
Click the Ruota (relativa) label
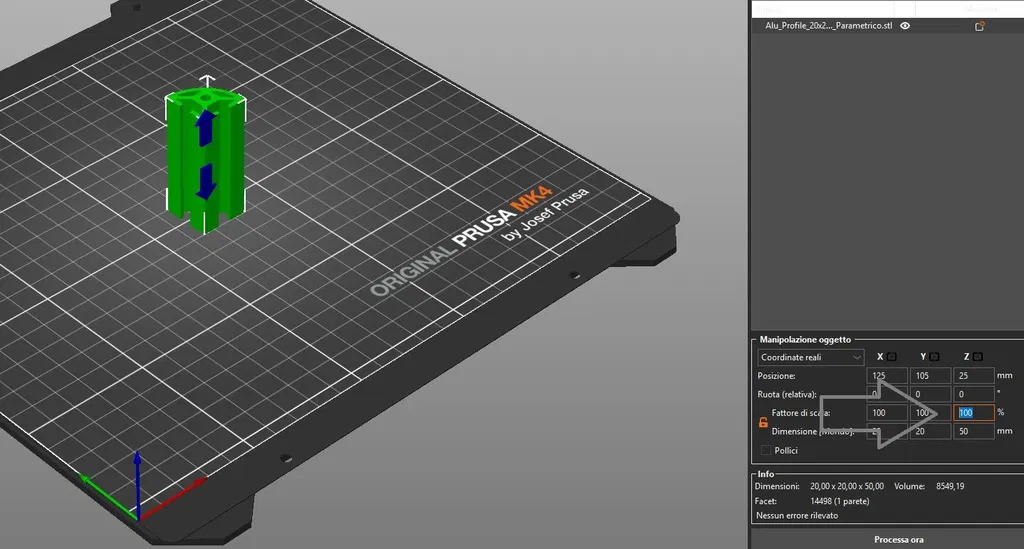787,394
